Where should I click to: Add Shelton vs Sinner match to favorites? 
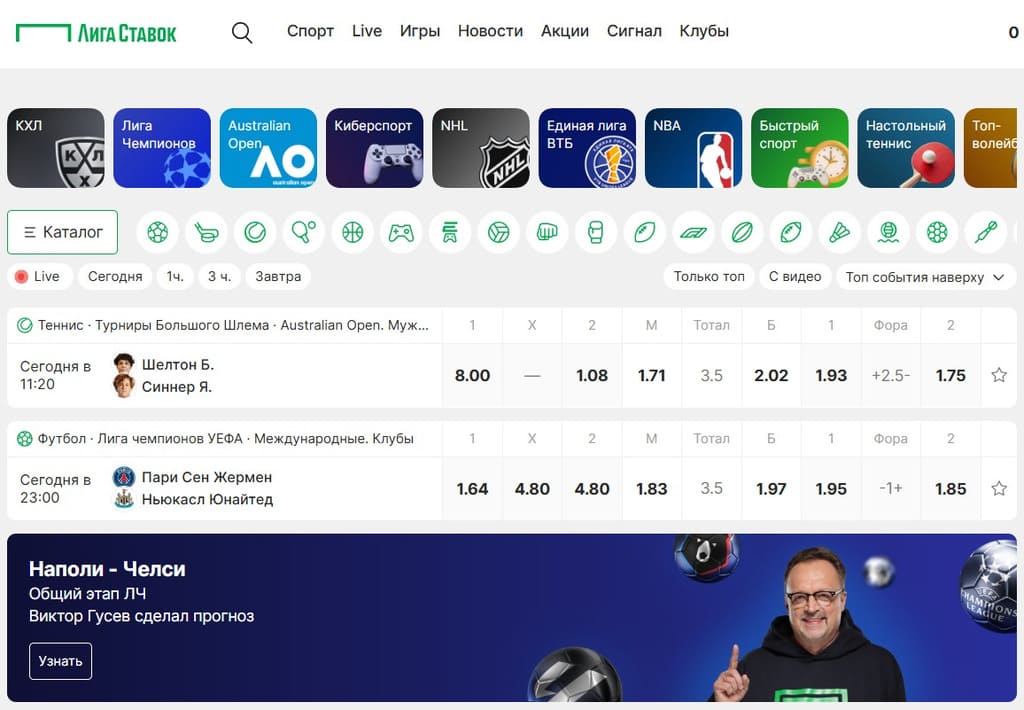pos(999,375)
